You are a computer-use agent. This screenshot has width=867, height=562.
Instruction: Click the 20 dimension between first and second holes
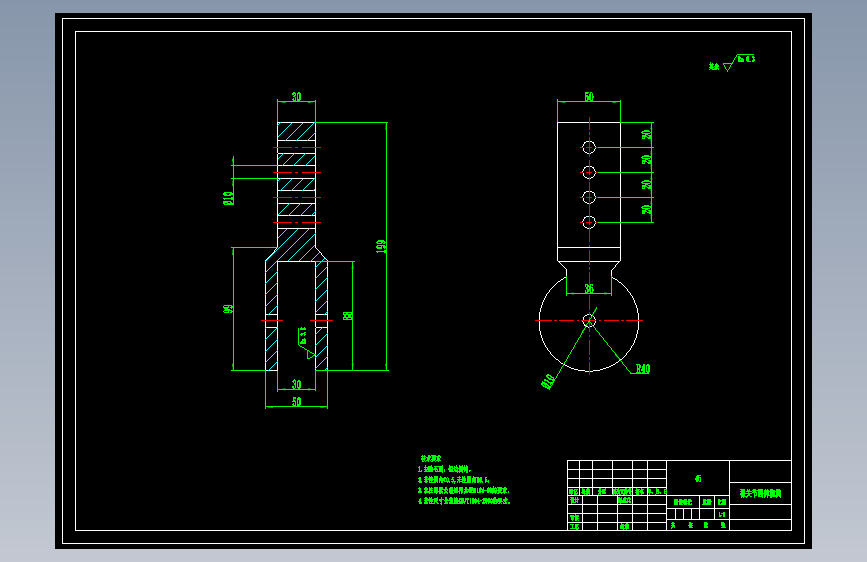(x=646, y=159)
